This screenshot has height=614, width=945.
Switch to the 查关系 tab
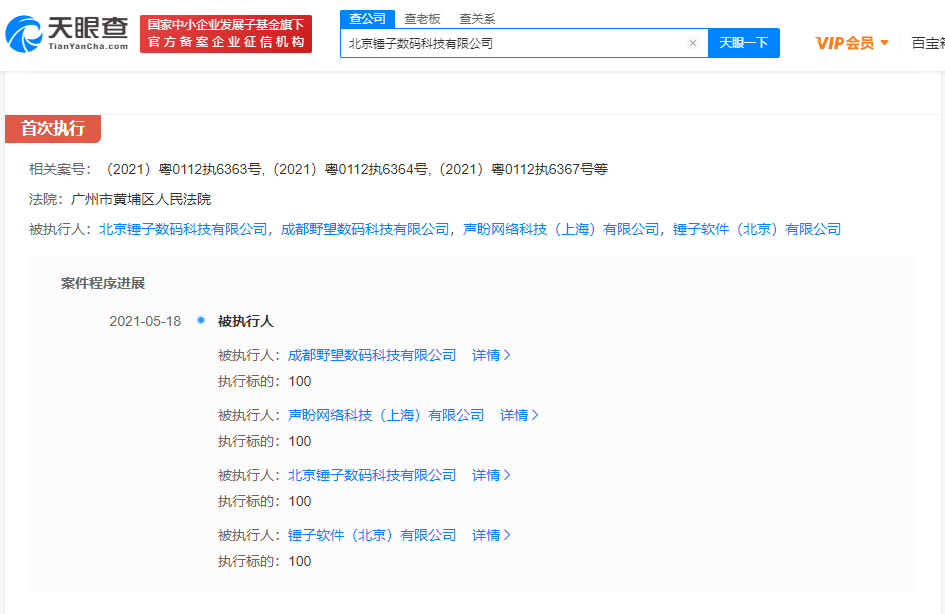tap(477, 19)
